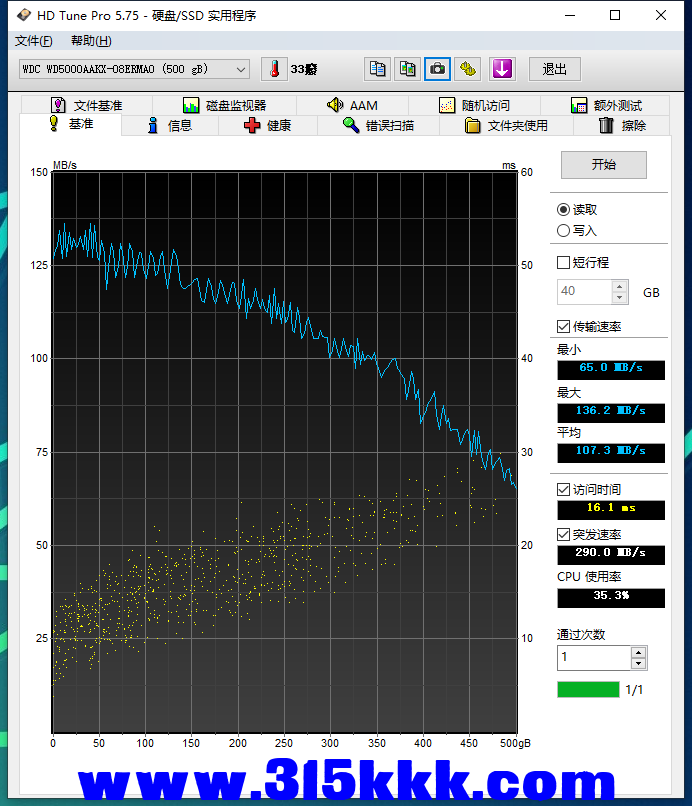Click the thermometer temperature icon
692x806 pixels.
(x=273, y=69)
